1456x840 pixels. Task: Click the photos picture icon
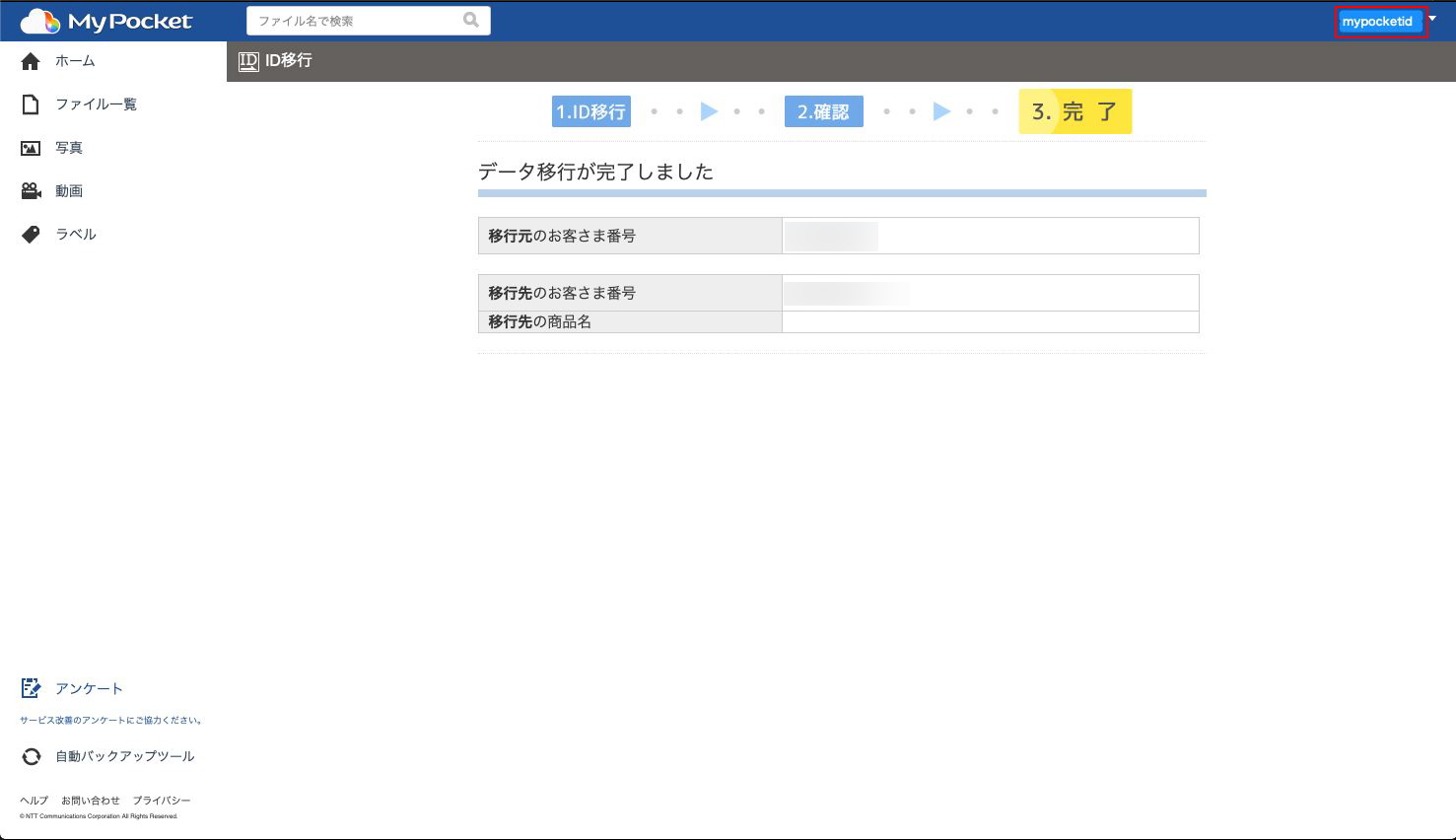click(31, 148)
